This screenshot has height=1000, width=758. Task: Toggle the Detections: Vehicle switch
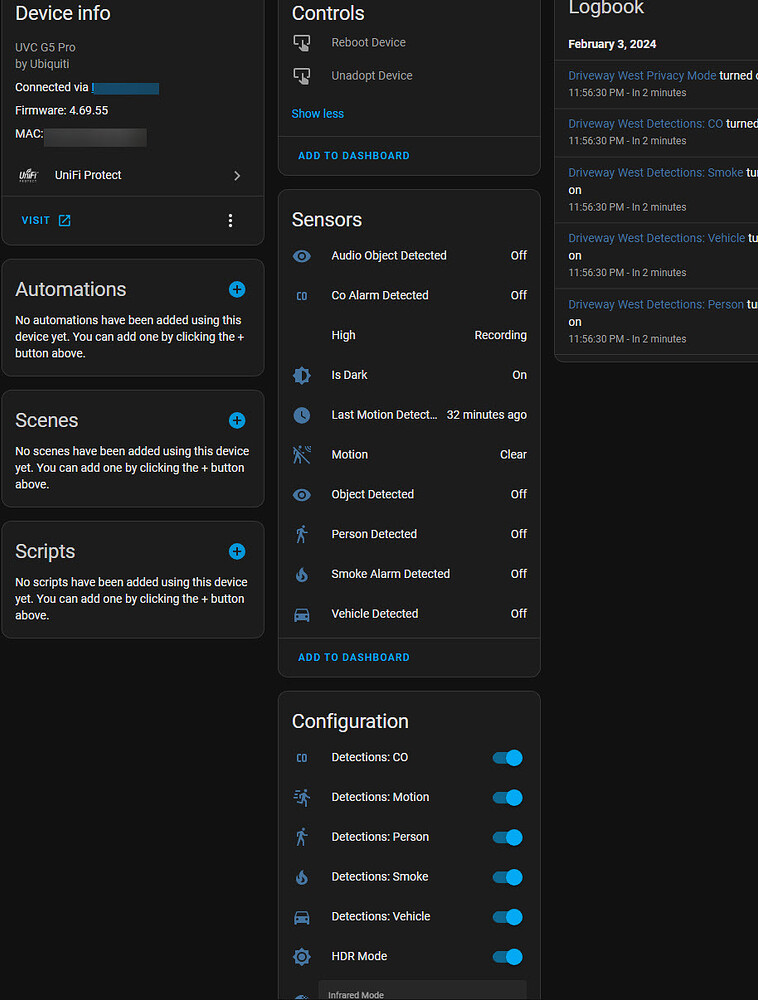tap(507, 916)
